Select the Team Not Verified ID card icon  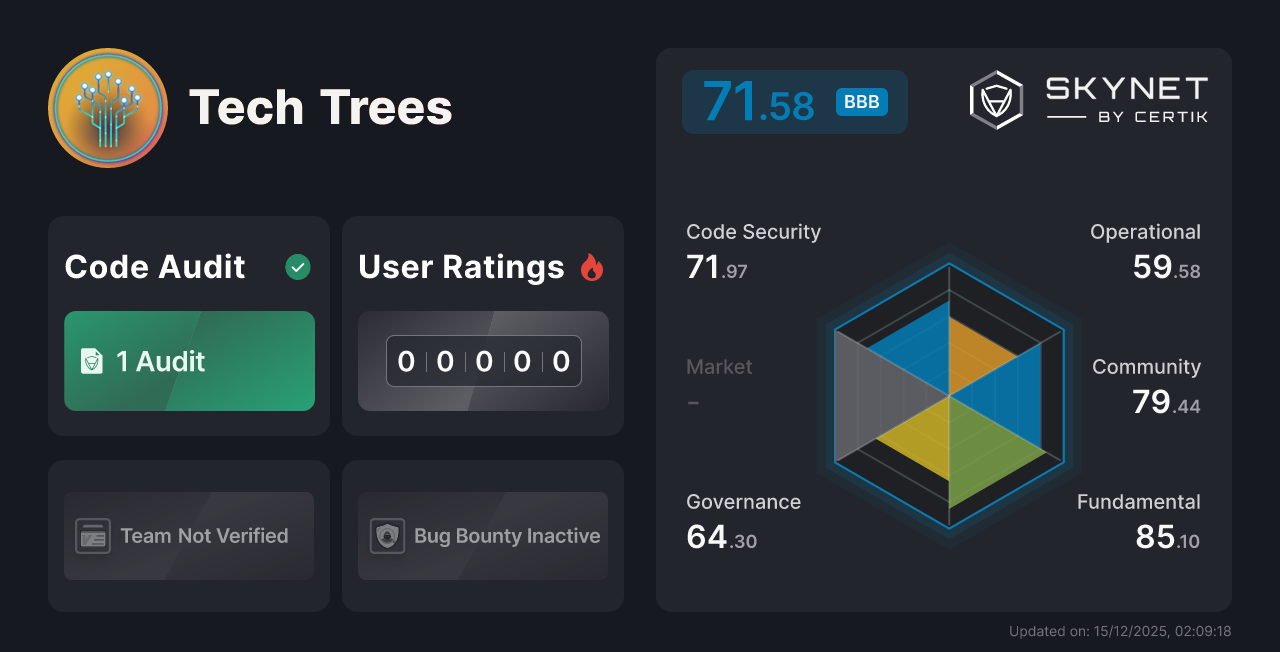tap(95, 536)
